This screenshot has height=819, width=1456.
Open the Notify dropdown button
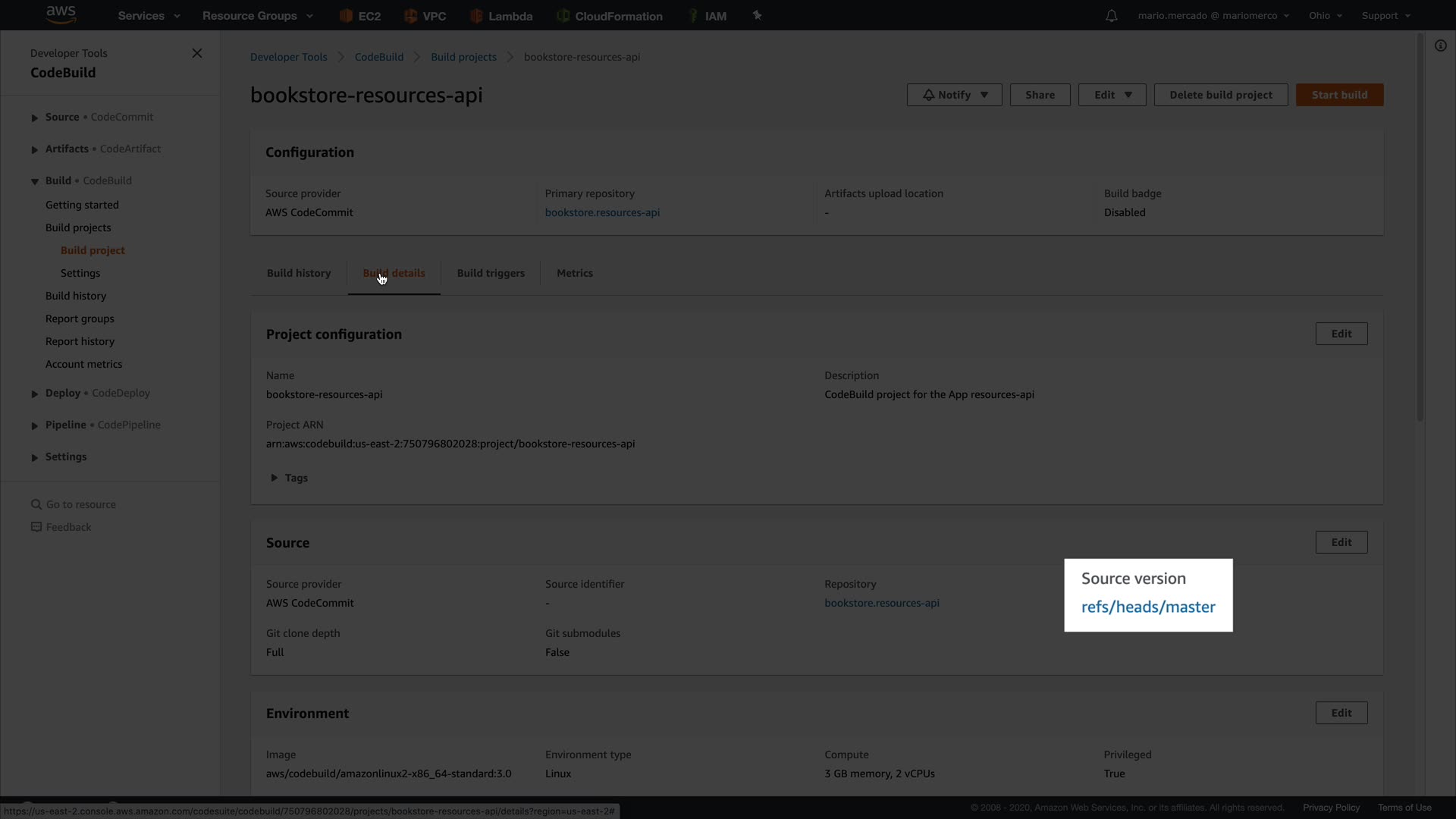pyautogui.click(x=954, y=95)
